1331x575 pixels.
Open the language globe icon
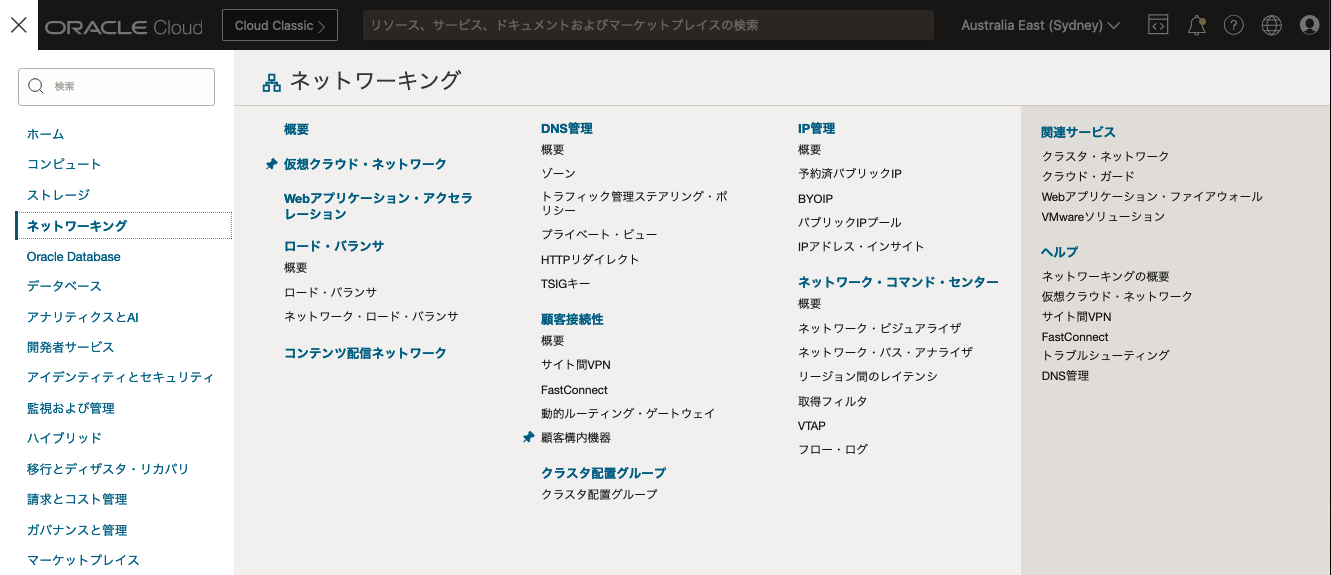coord(1272,25)
